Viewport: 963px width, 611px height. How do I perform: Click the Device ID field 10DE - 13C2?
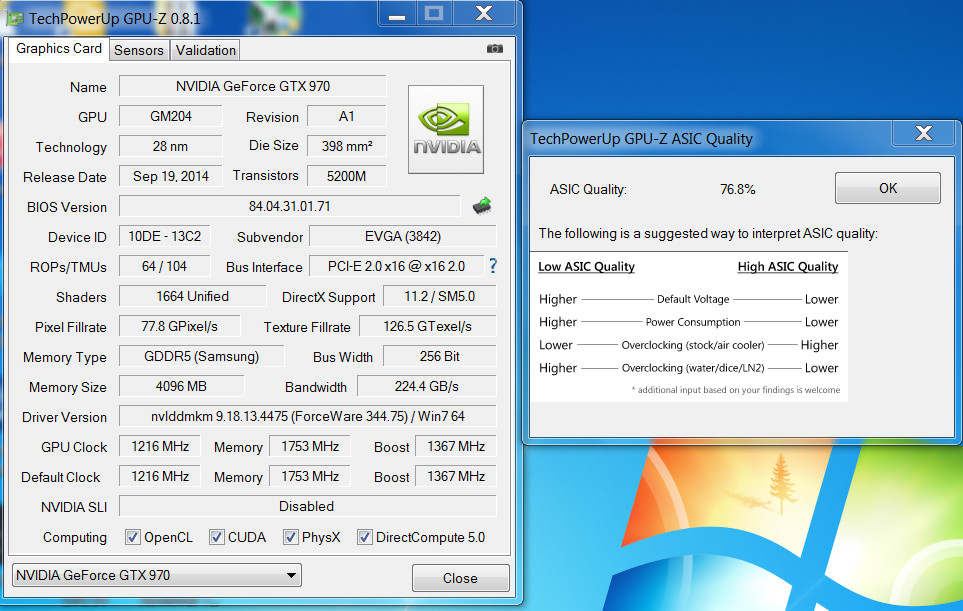[165, 236]
